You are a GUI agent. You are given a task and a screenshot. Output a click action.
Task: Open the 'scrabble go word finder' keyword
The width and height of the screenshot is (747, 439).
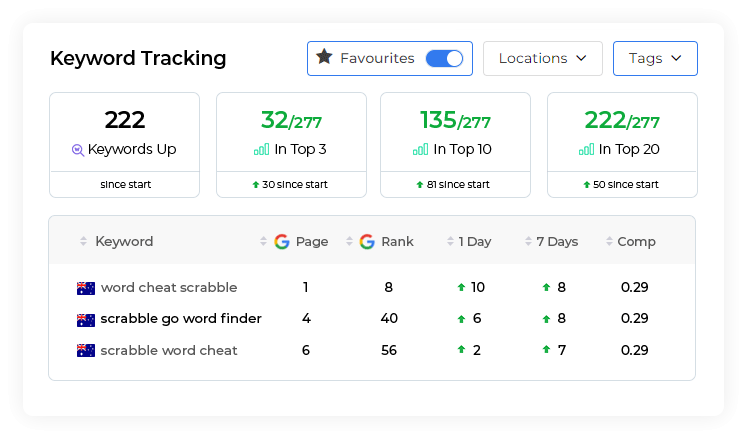181,318
